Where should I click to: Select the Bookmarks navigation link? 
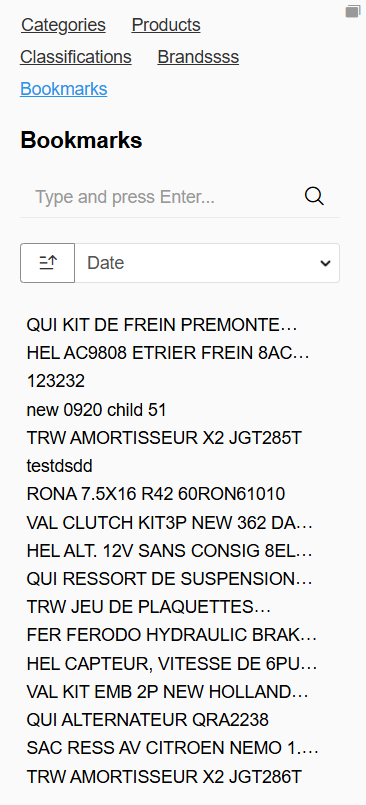[64, 89]
